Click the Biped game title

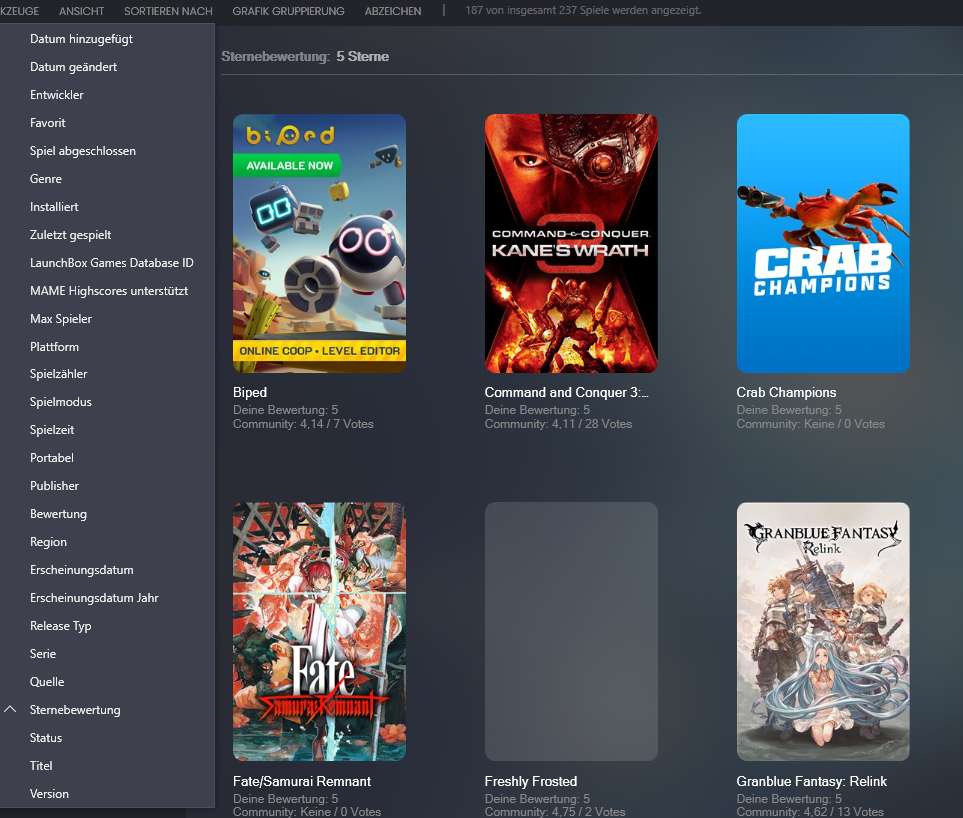[250, 392]
